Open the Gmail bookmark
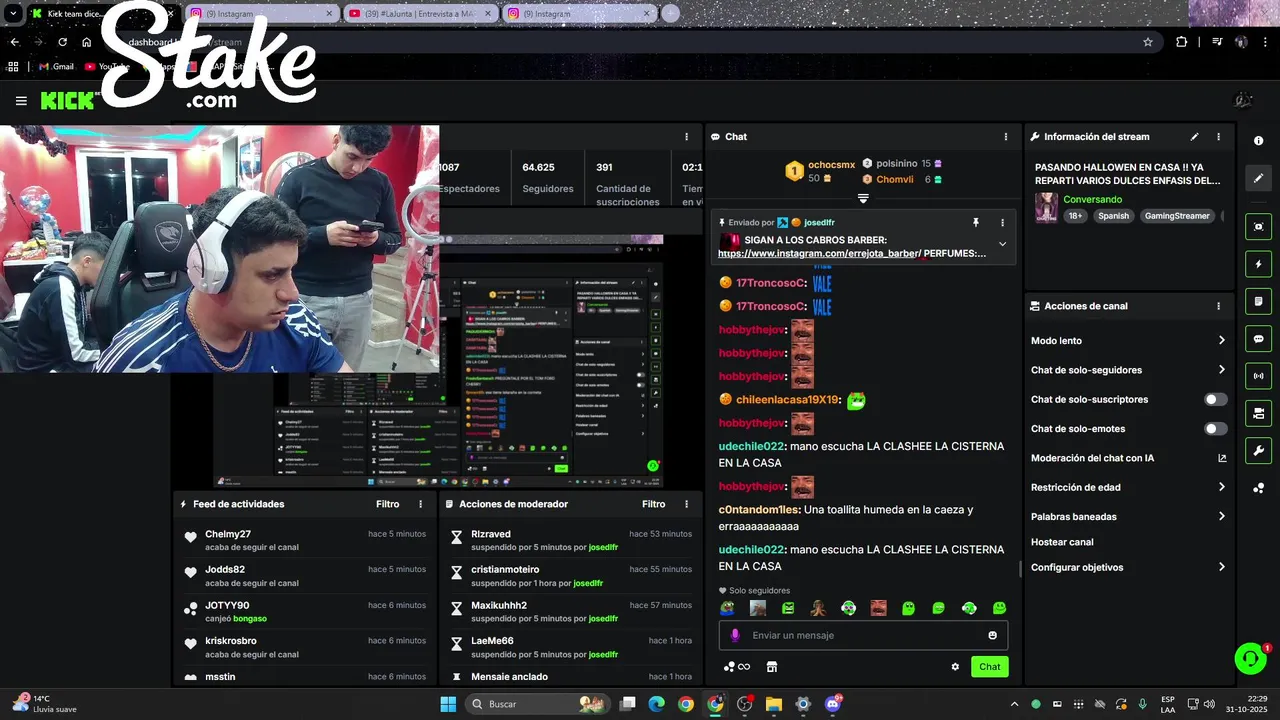The height and width of the screenshot is (720, 1280). (56, 67)
